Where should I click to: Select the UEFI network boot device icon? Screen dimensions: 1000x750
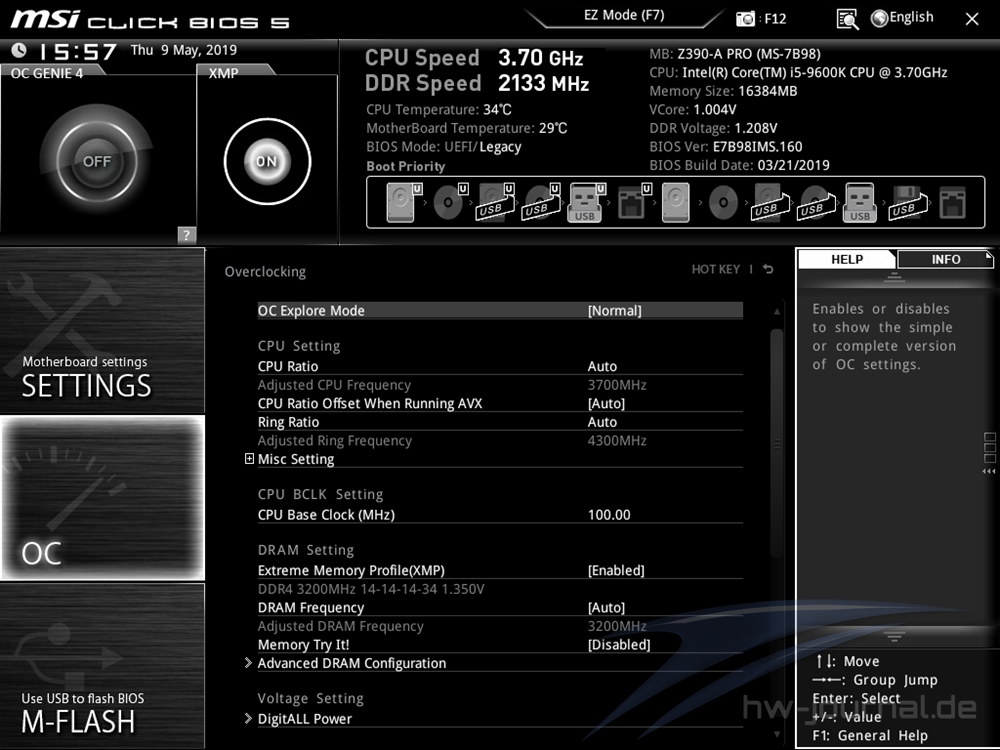click(x=634, y=202)
